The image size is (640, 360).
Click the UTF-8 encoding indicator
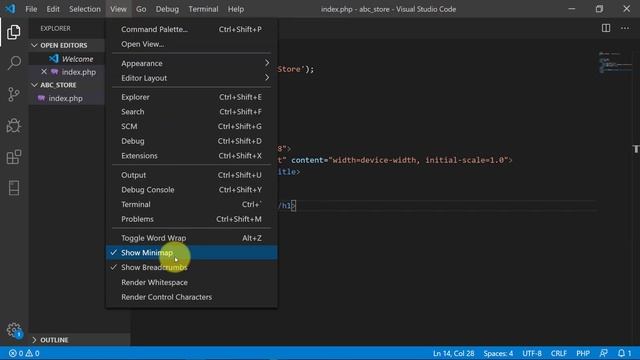pos(532,353)
